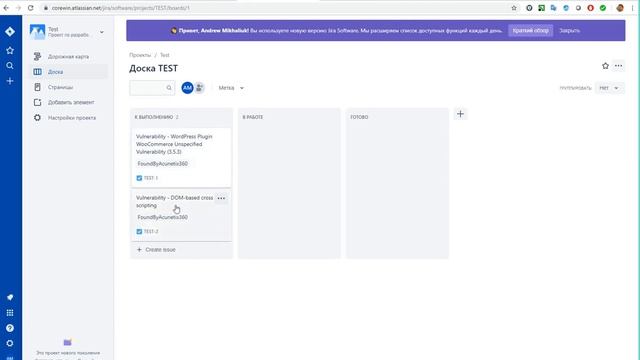This screenshot has height=360, width=640.
Task: Open the settings gear in blue sidebar
Action: click(x=10, y=343)
